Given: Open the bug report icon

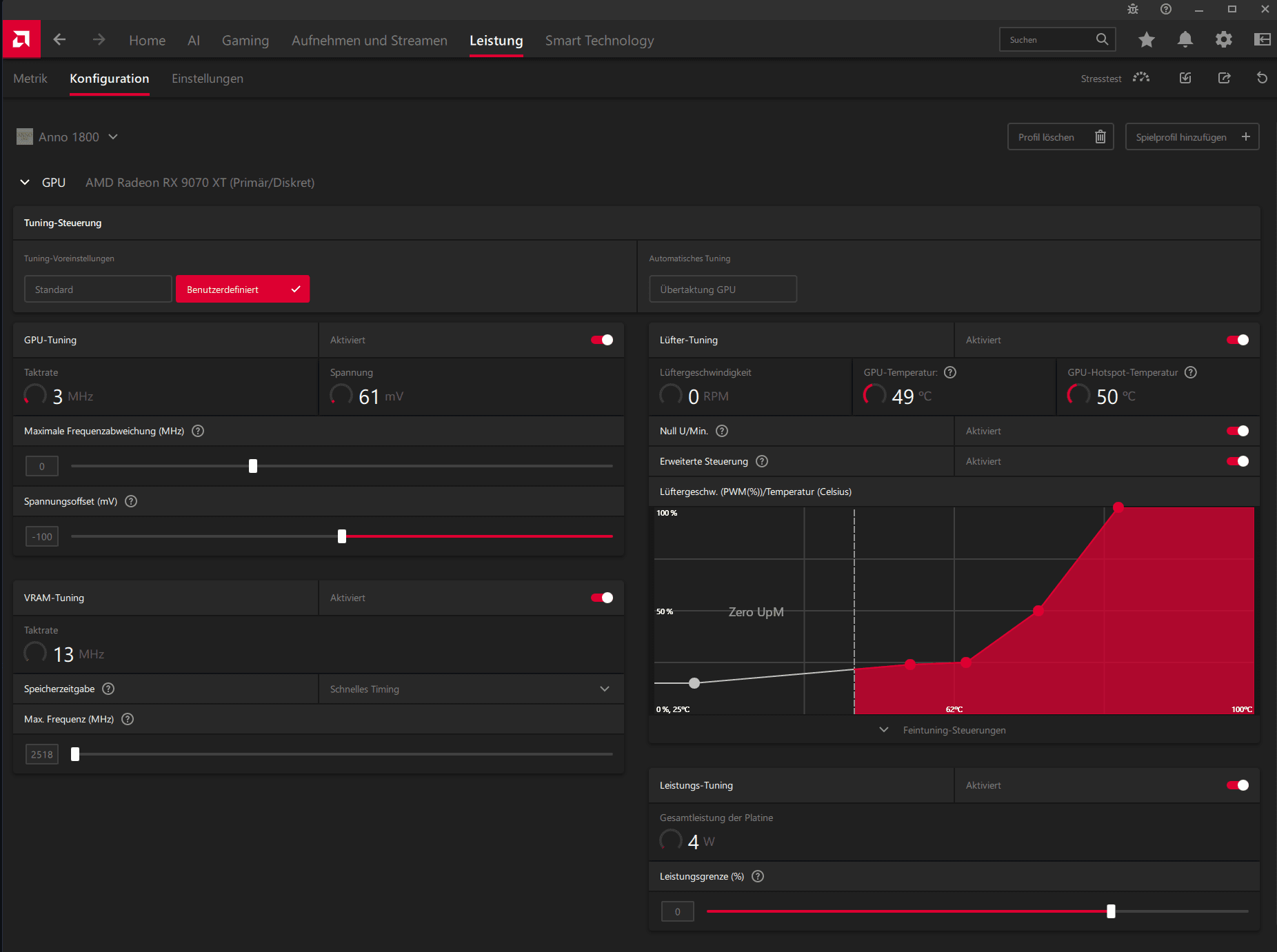Looking at the screenshot, I should pos(1133,9).
